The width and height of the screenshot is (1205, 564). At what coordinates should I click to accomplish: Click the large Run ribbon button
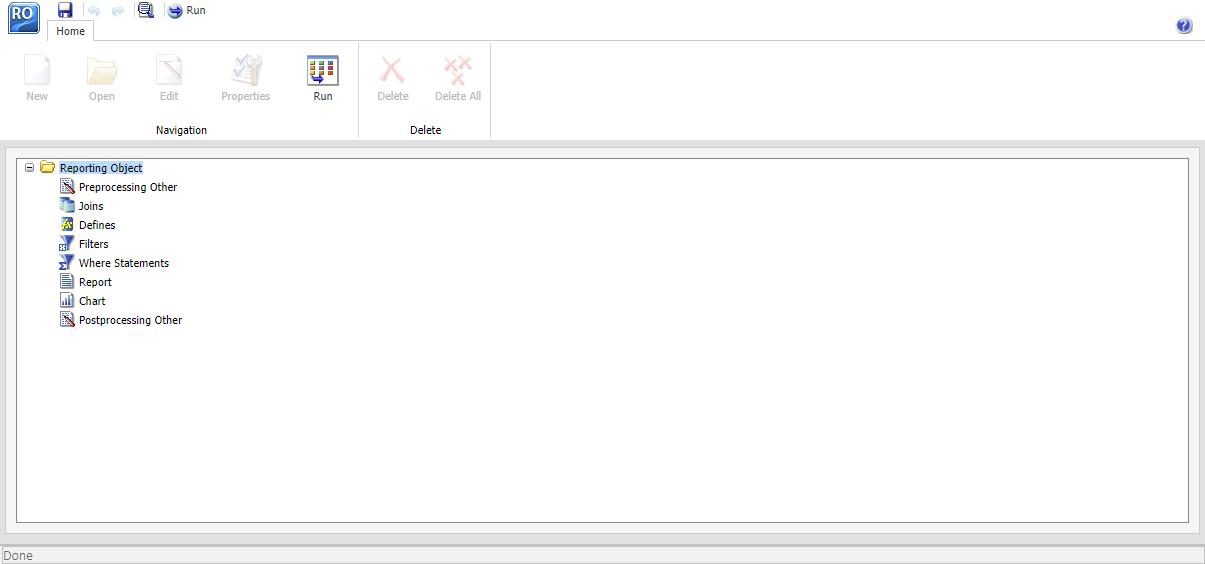(x=323, y=79)
